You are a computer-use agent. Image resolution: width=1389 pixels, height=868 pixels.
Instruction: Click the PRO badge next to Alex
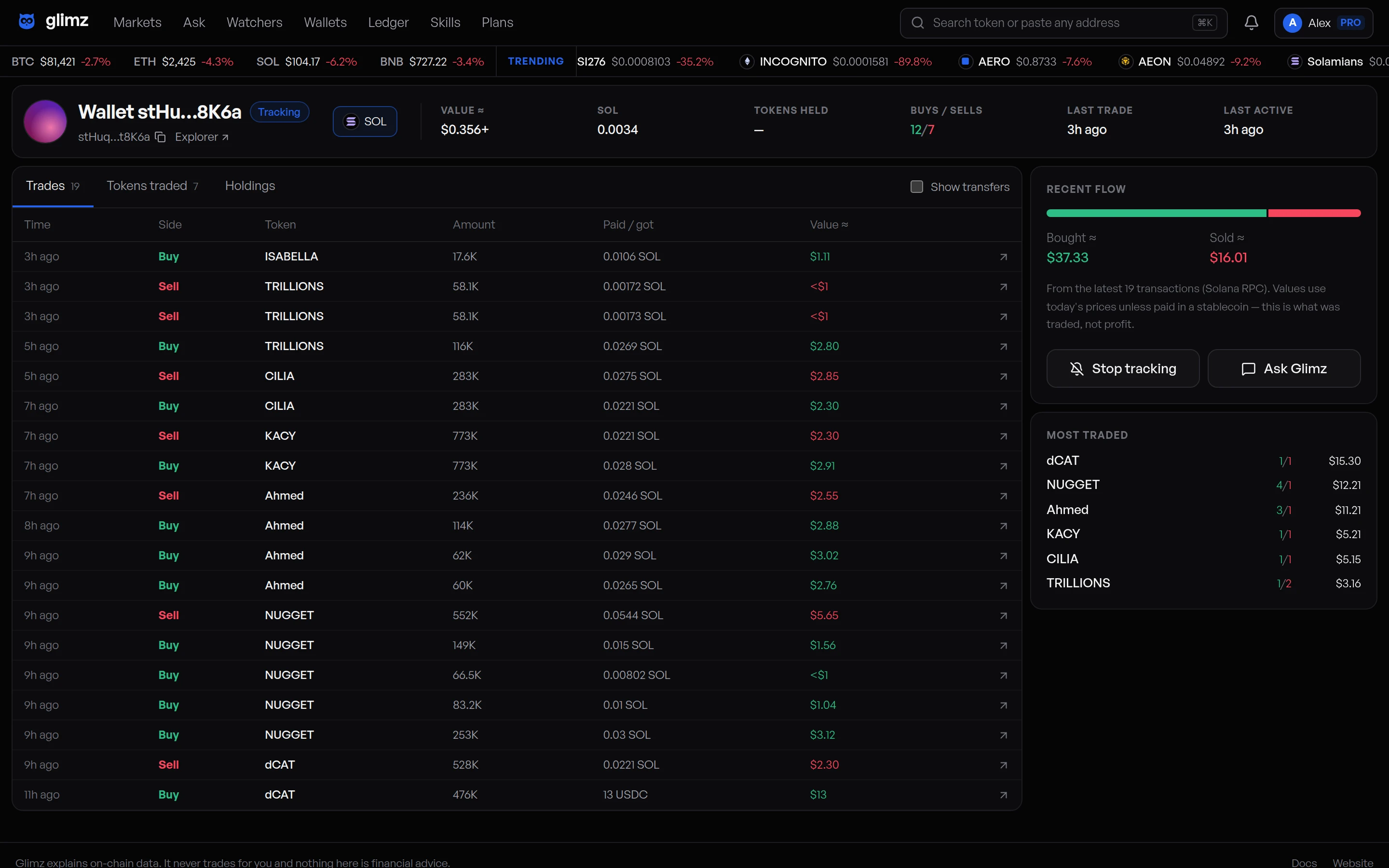[1350, 22]
